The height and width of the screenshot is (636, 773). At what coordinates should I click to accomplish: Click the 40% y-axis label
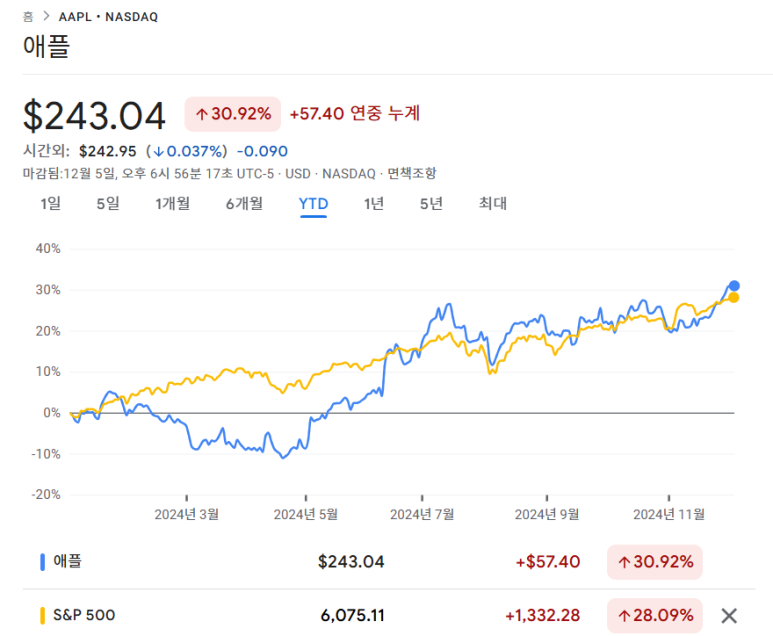(48, 248)
